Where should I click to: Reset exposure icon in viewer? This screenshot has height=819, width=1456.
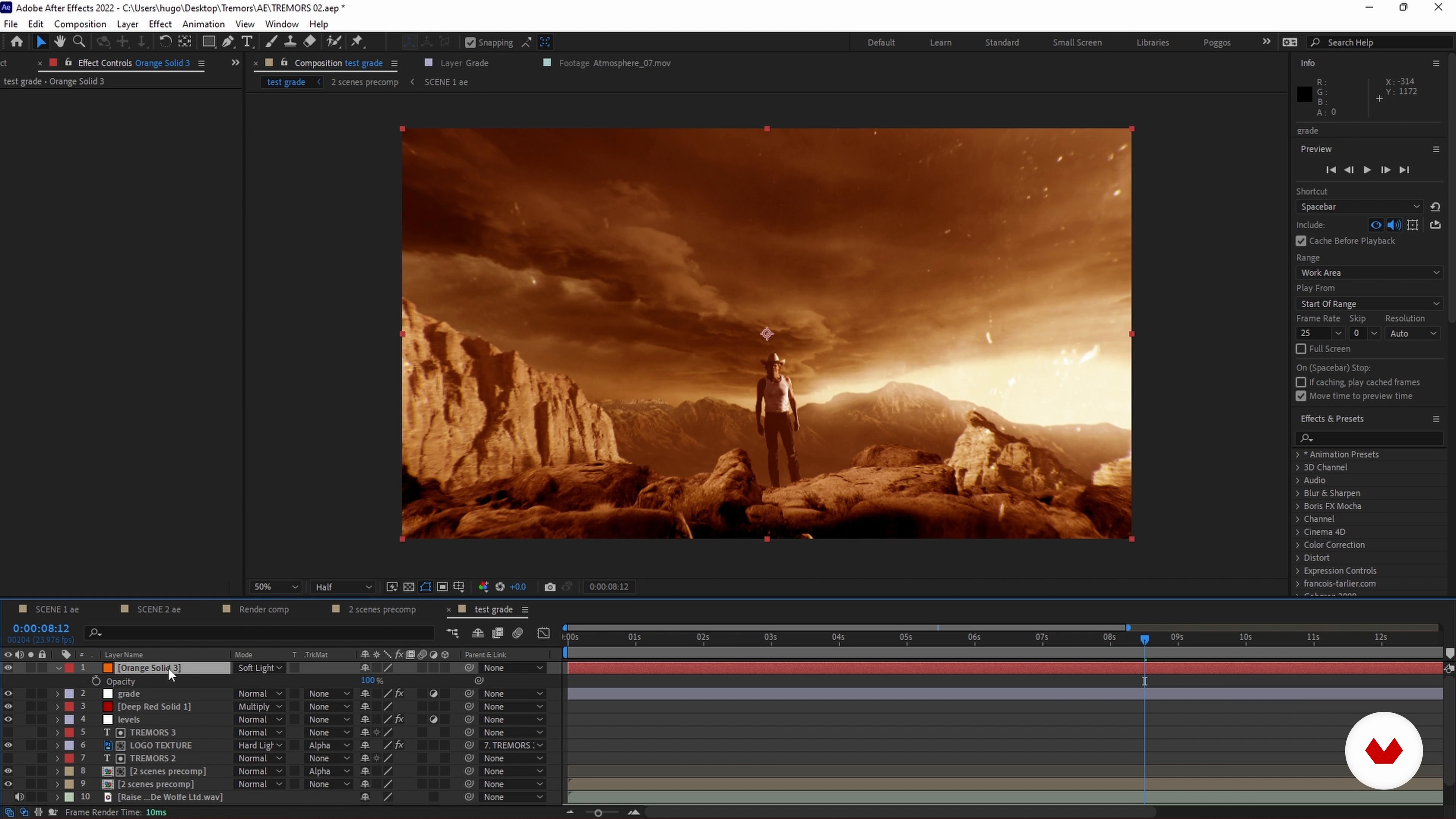coord(500,587)
